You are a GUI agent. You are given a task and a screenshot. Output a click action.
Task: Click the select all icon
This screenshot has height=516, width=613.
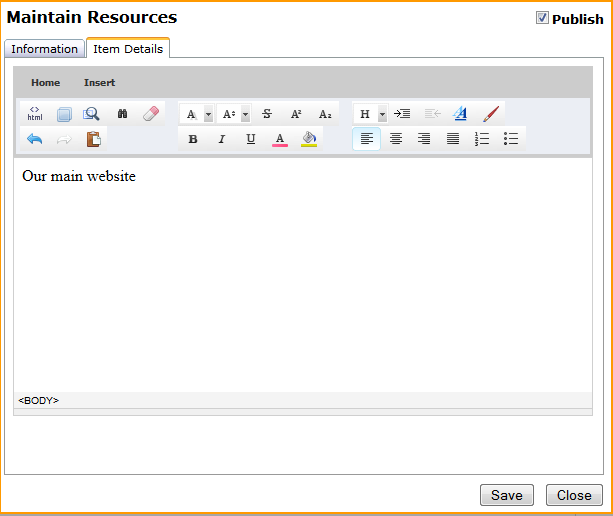pos(64,114)
